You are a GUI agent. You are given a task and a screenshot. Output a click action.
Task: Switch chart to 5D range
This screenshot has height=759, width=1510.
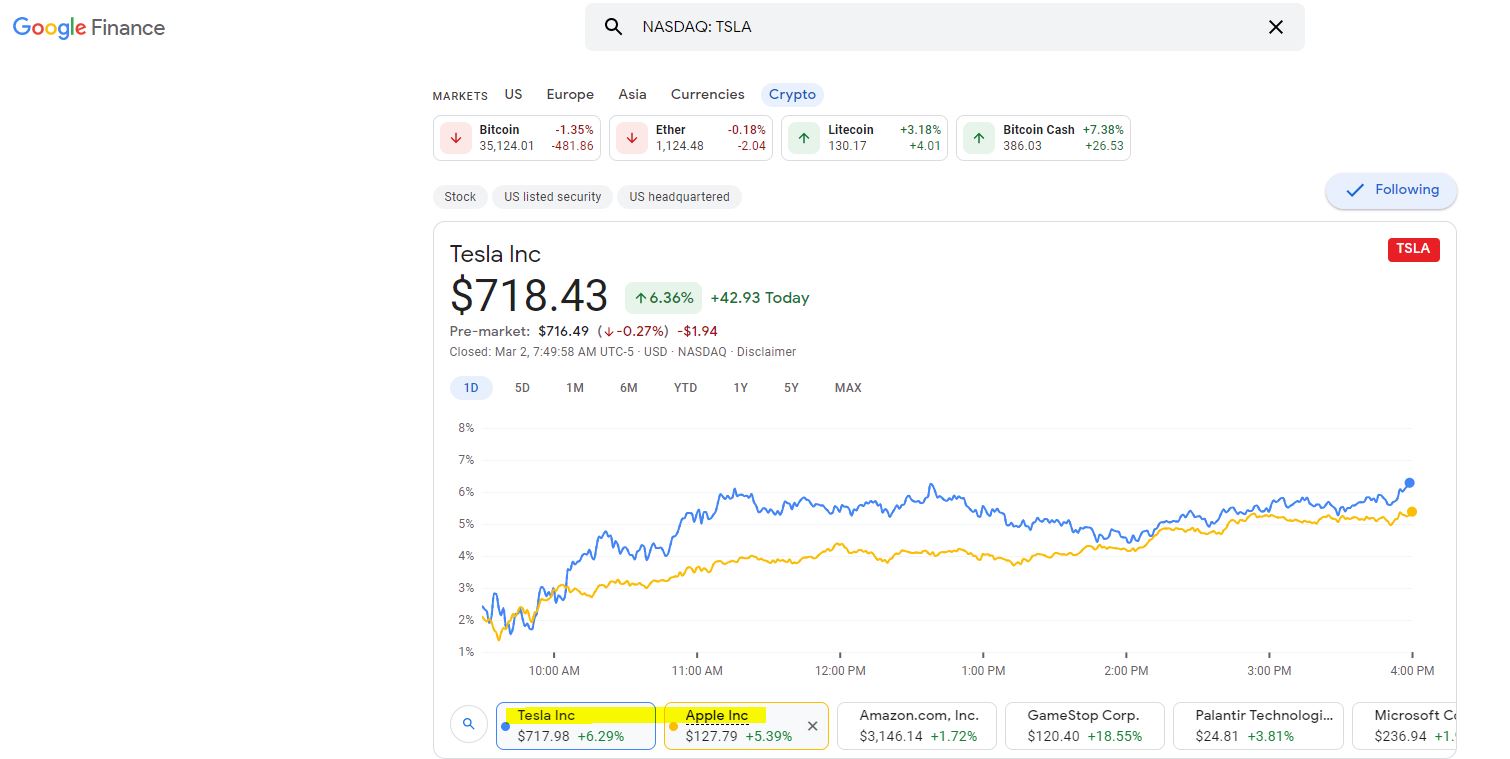click(x=522, y=388)
